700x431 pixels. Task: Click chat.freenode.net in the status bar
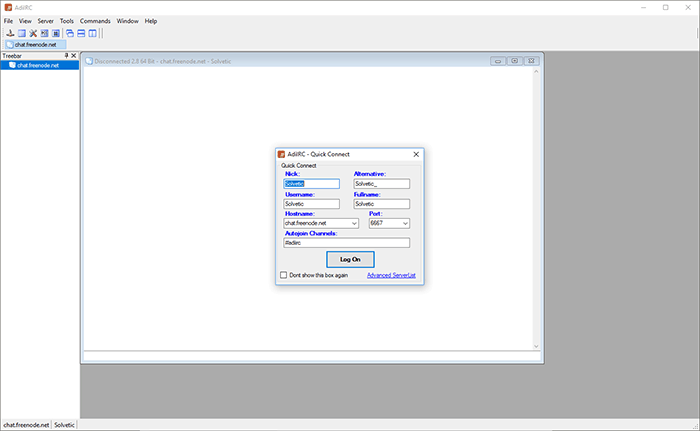click(x=26, y=425)
